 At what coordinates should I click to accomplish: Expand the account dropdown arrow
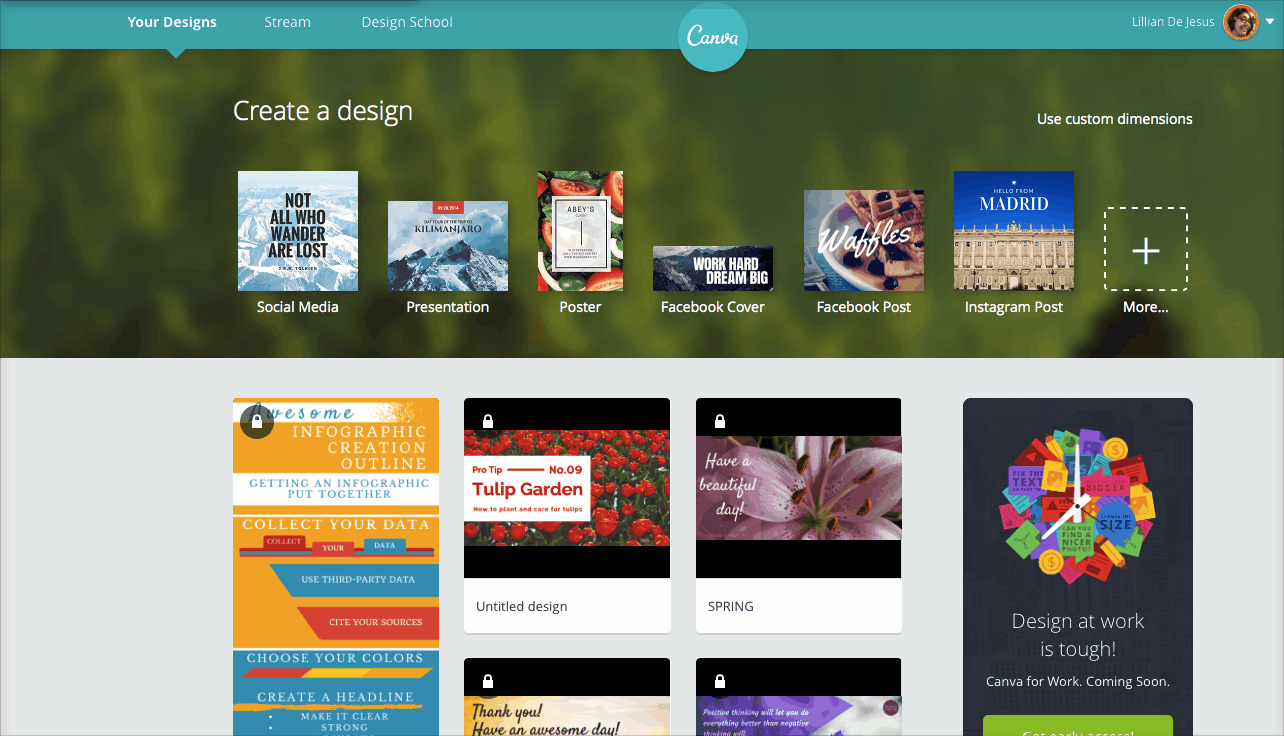point(1270,22)
